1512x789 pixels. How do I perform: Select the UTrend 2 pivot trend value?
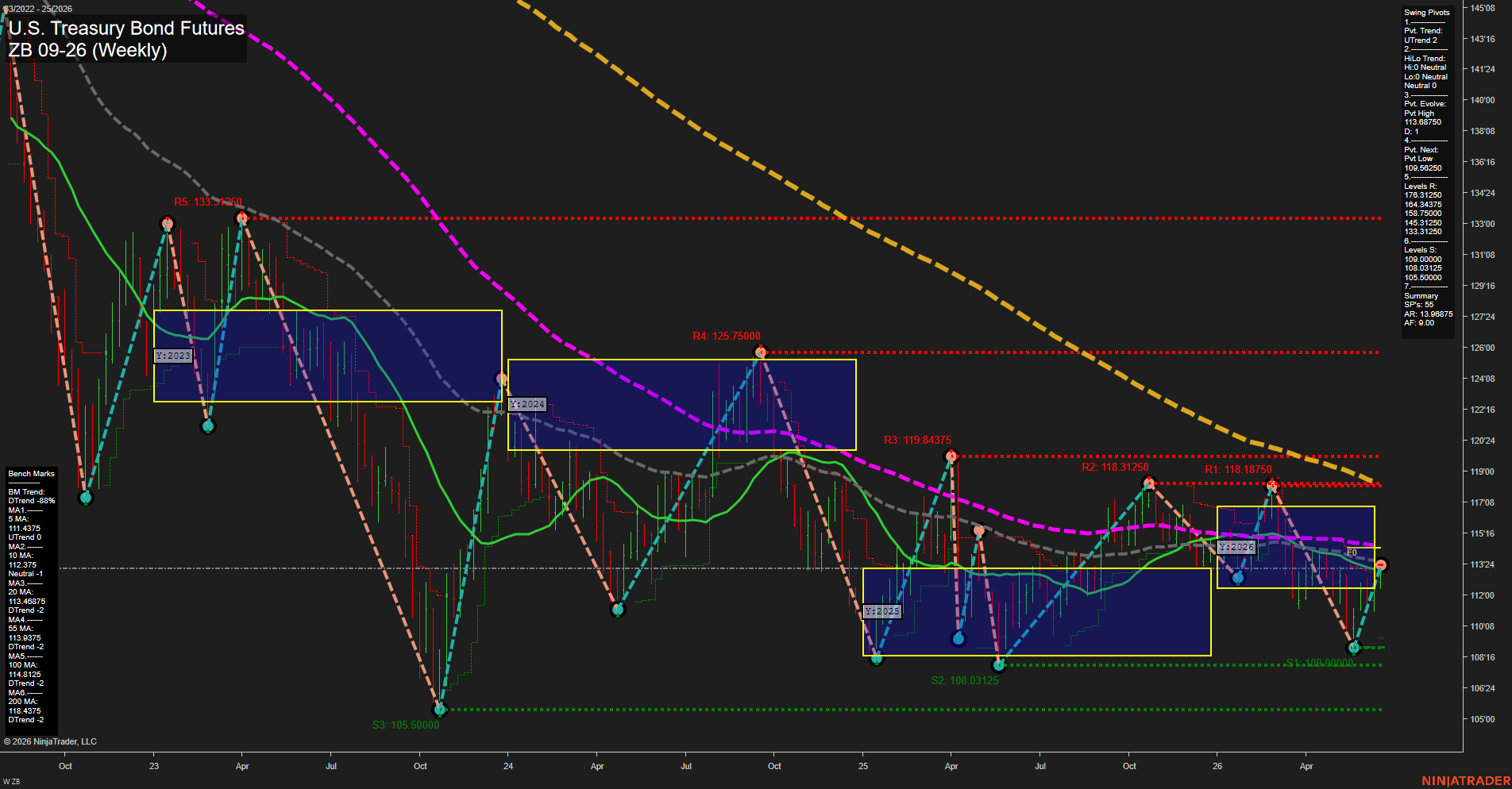click(1420, 40)
